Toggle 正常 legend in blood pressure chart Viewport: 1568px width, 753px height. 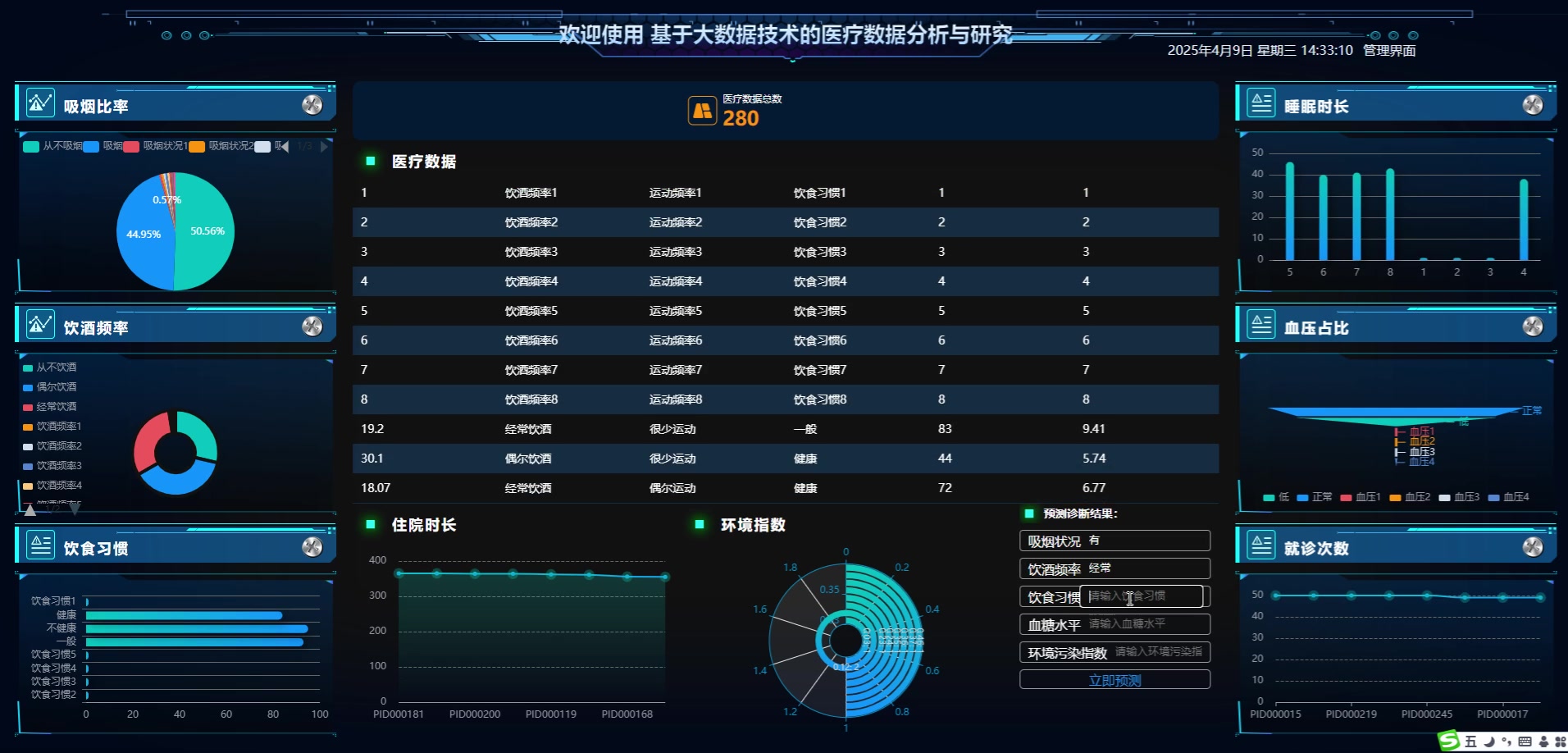coord(1314,497)
